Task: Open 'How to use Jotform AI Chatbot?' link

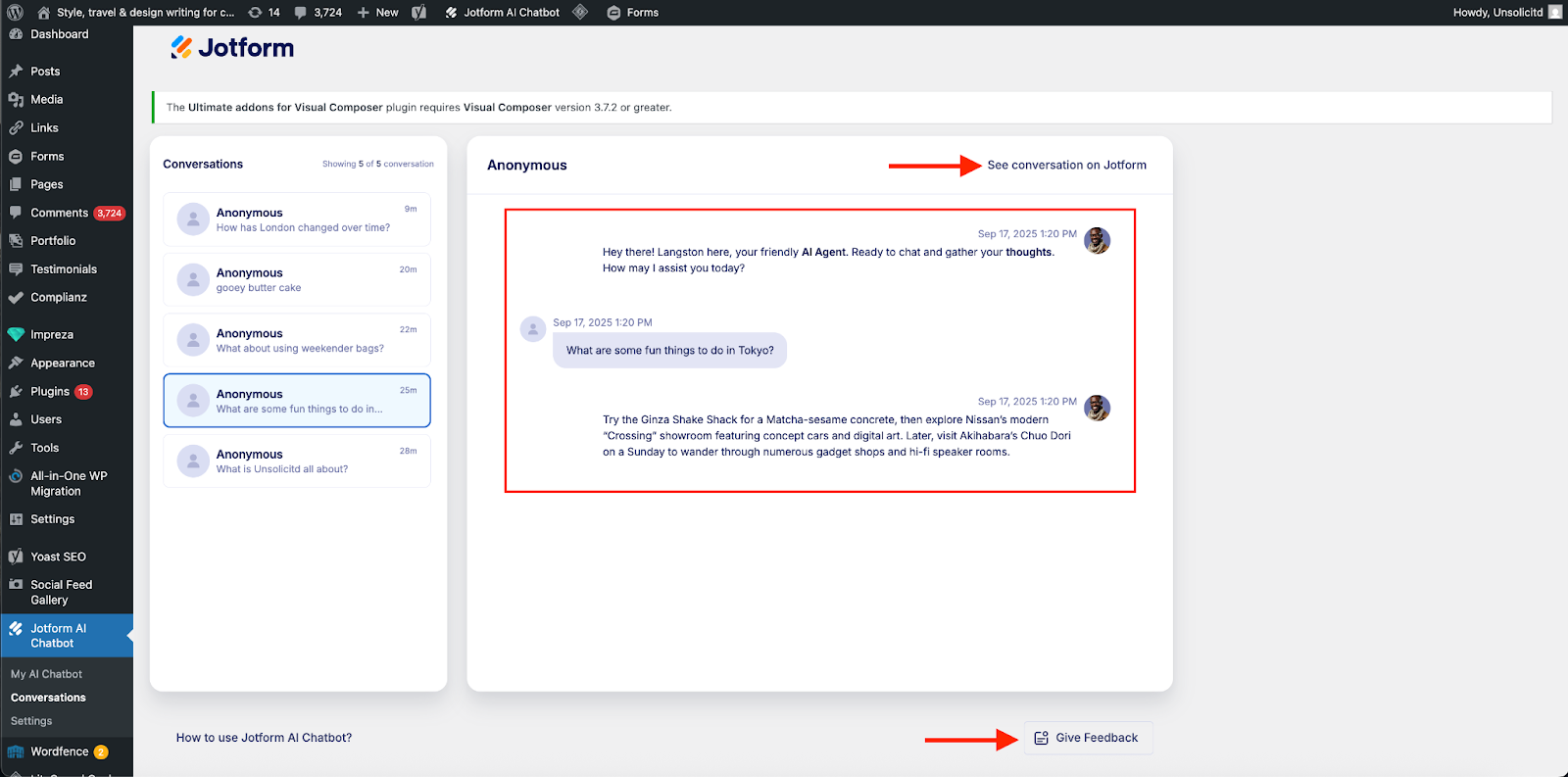Action: [x=264, y=738]
